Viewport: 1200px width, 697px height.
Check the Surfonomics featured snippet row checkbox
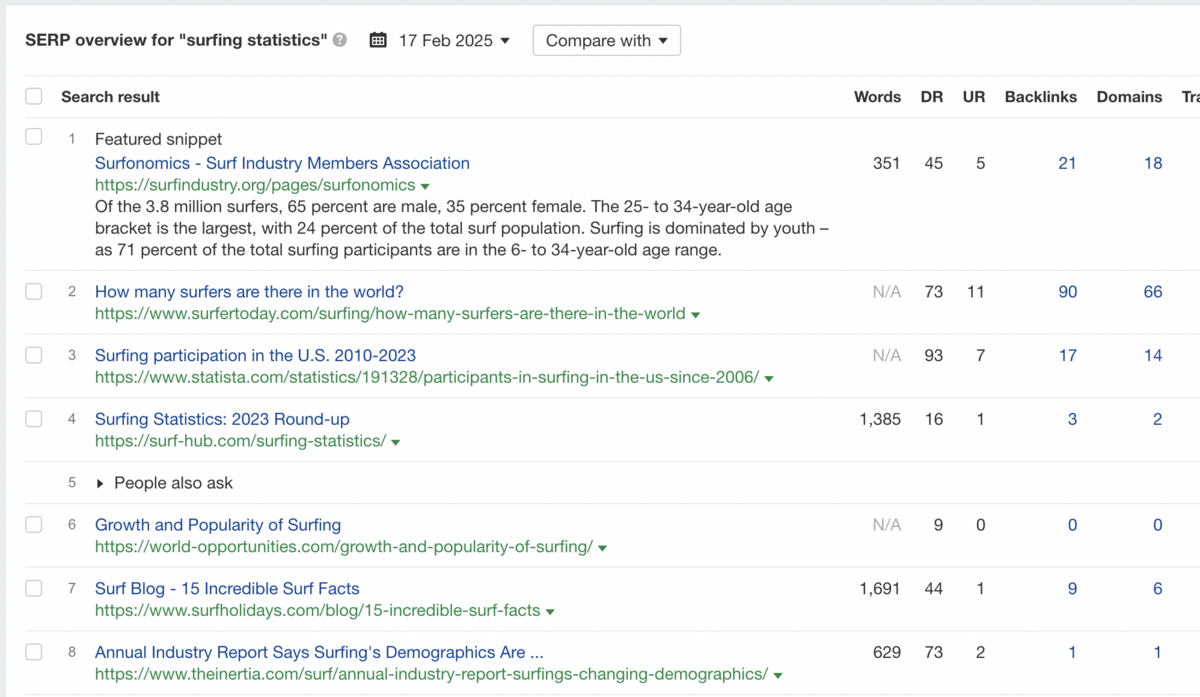(34, 137)
